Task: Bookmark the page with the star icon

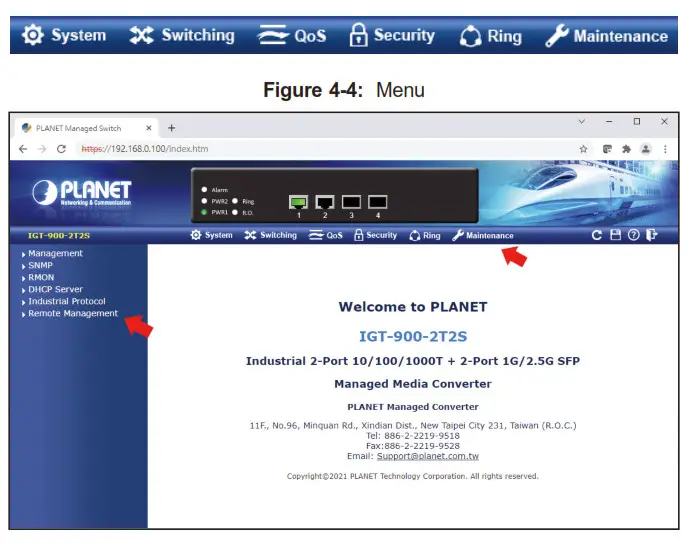Action: [583, 149]
